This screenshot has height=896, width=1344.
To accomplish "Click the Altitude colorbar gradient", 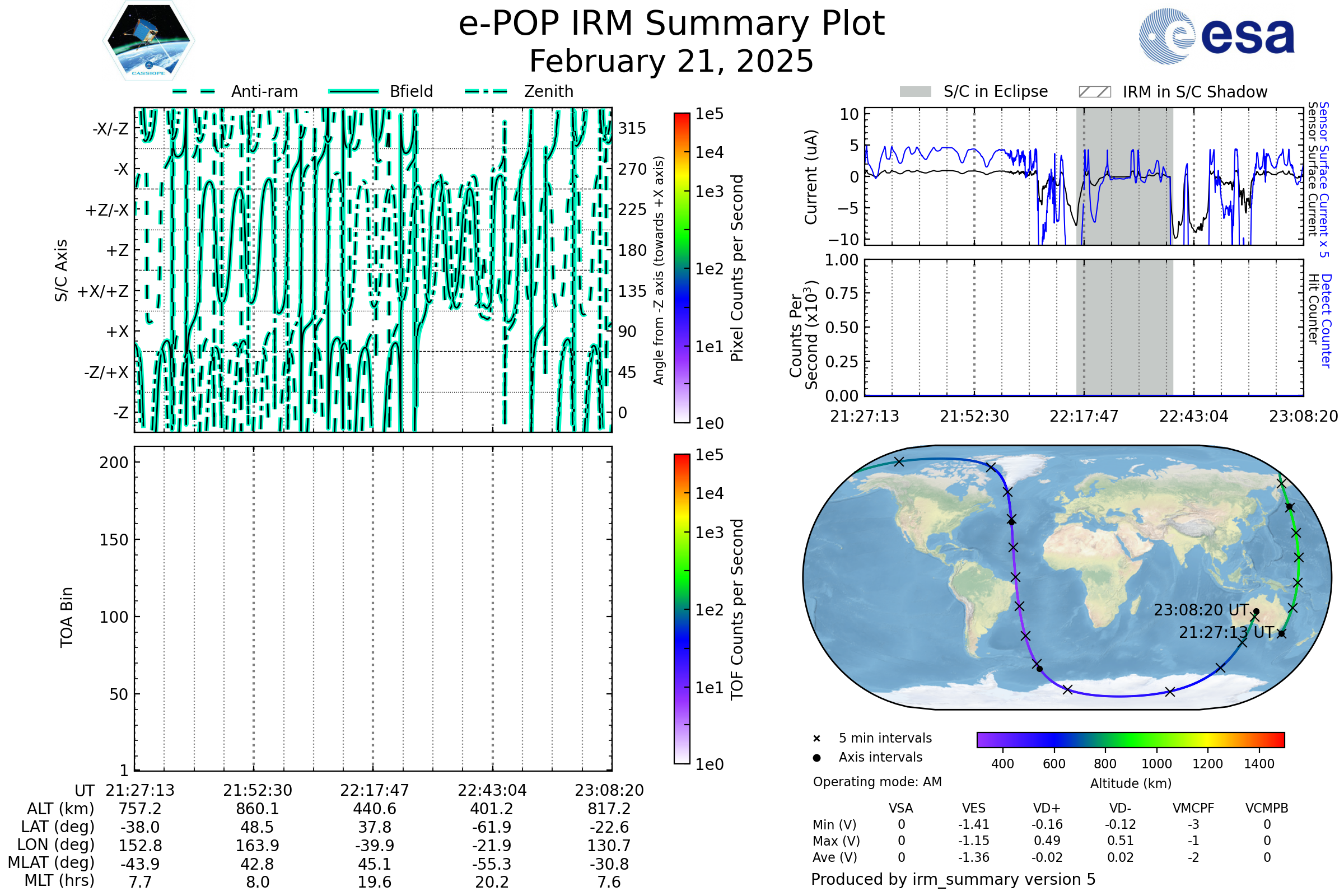I will [x=1130, y=740].
